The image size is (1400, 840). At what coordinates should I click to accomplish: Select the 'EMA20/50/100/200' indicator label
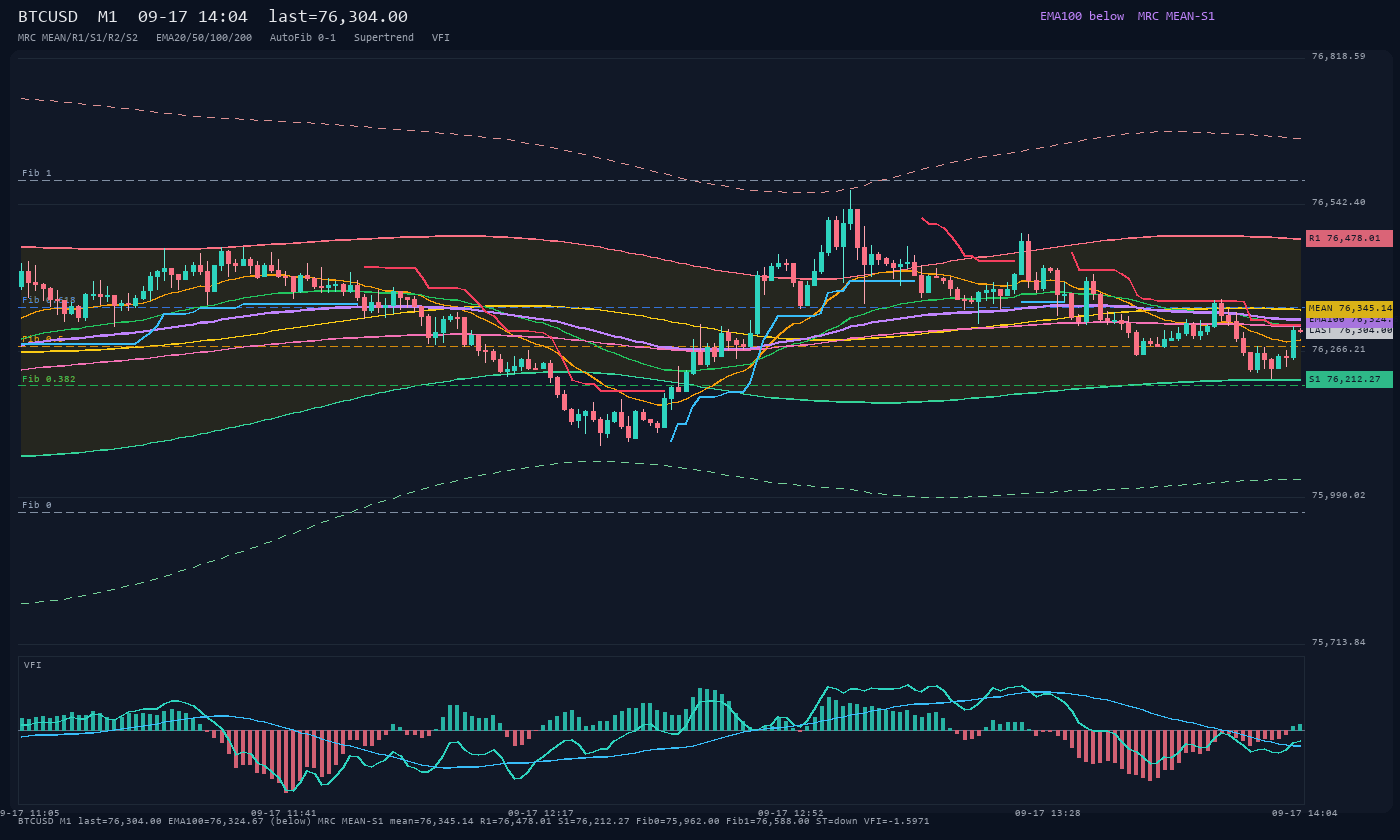pos(204,38)
